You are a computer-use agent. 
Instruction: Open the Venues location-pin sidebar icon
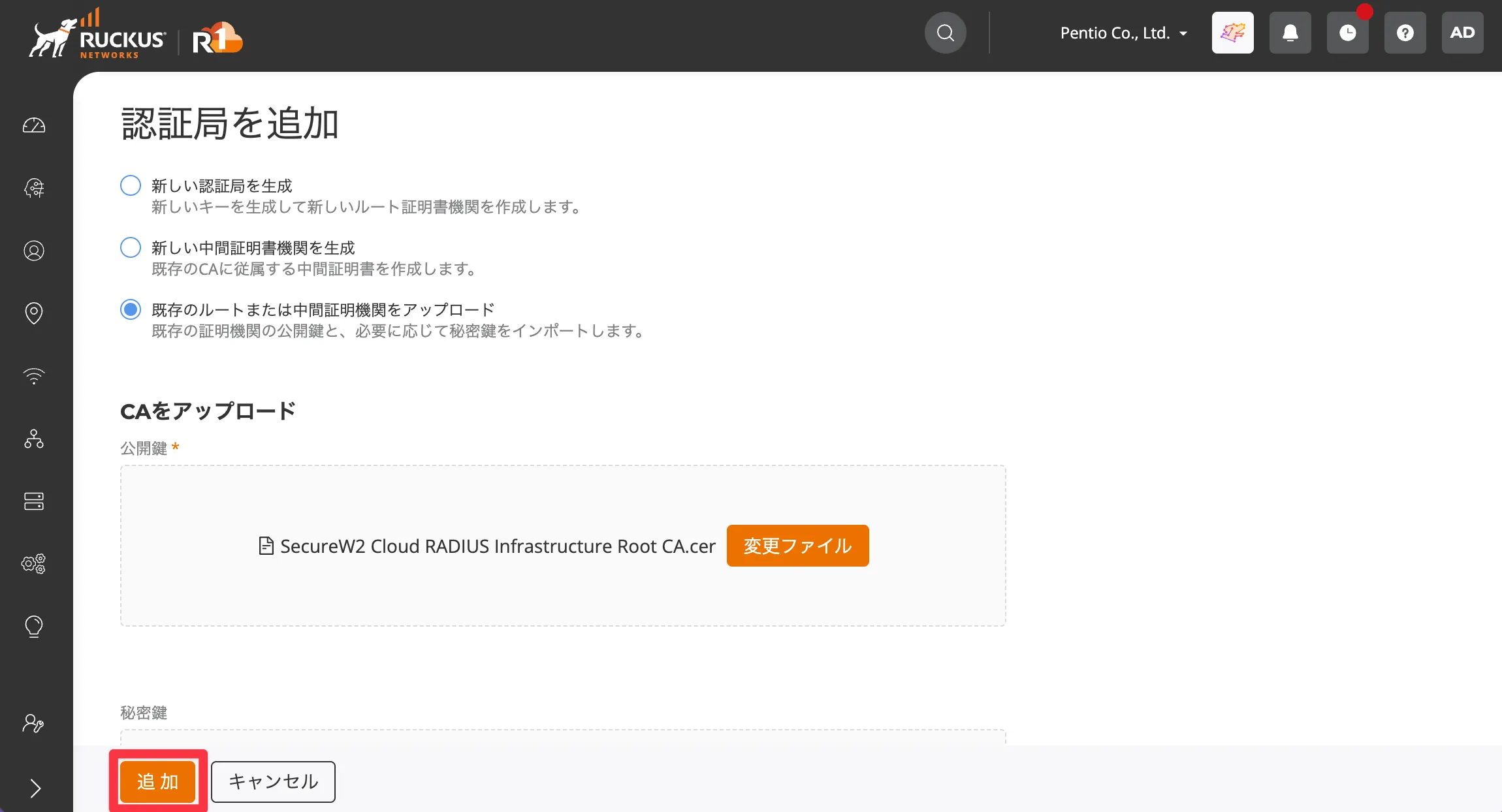[34, 313]
